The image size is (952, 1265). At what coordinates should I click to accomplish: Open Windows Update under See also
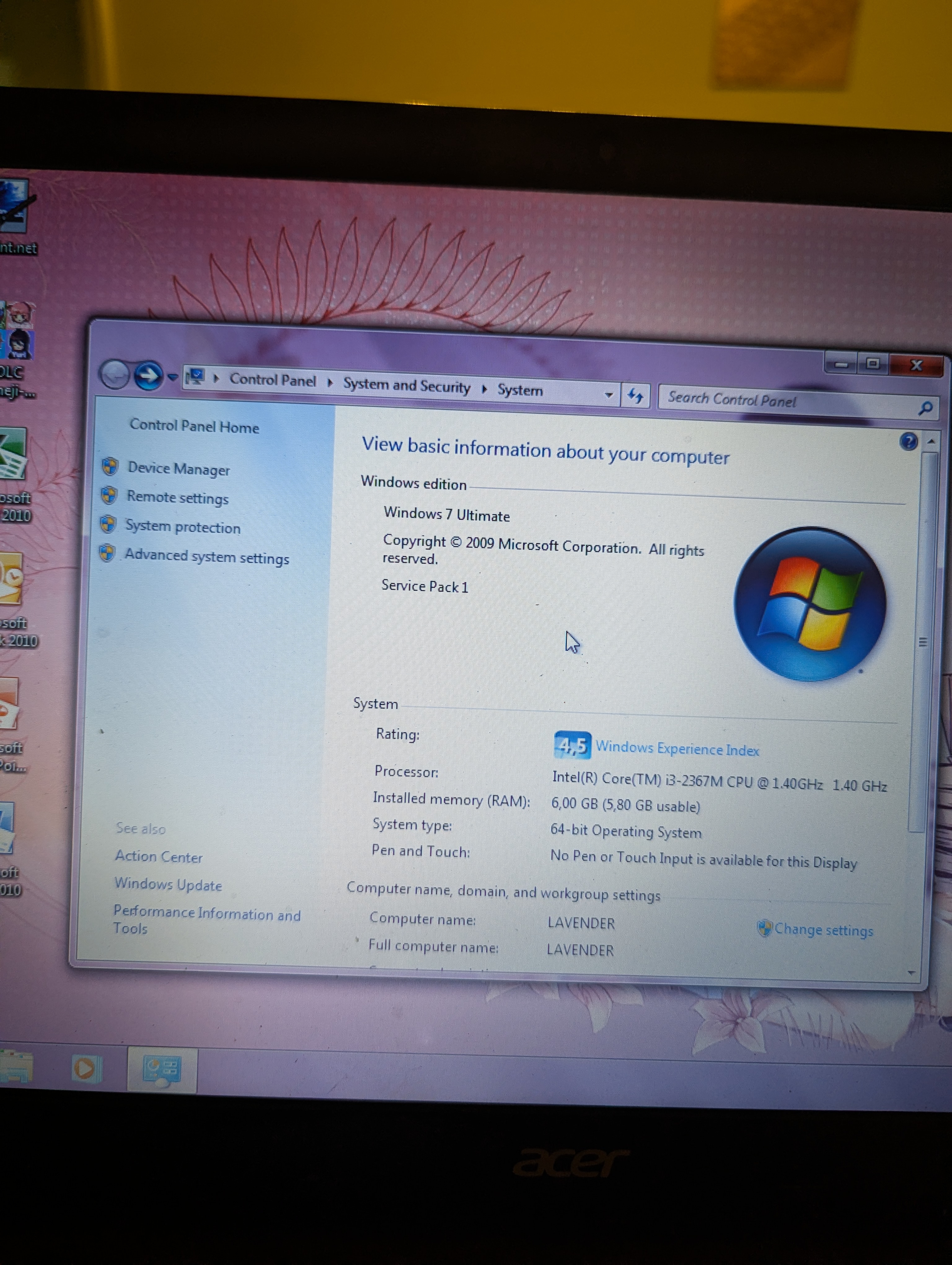(x=168, y=884)
